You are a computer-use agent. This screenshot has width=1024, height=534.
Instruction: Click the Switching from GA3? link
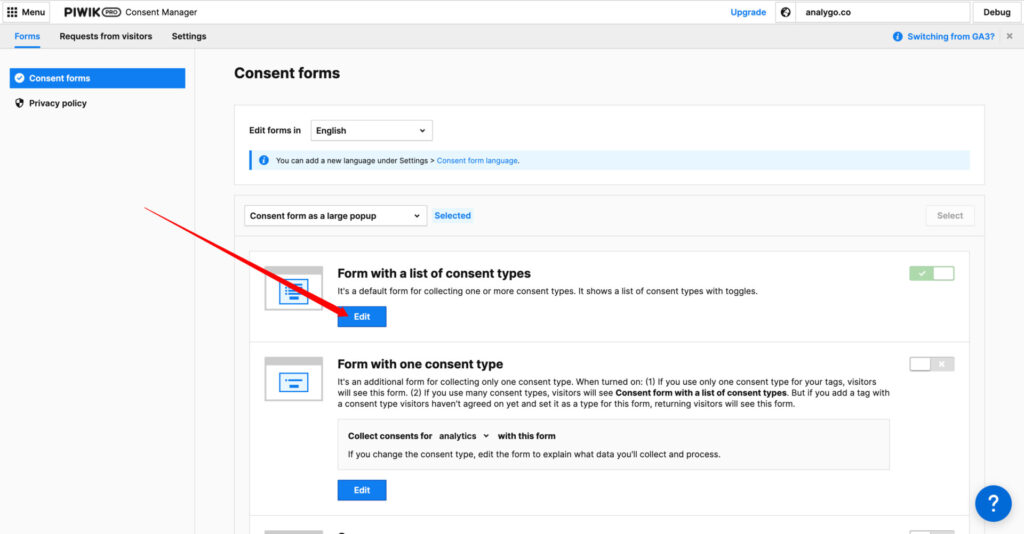(x=951, y=37)
